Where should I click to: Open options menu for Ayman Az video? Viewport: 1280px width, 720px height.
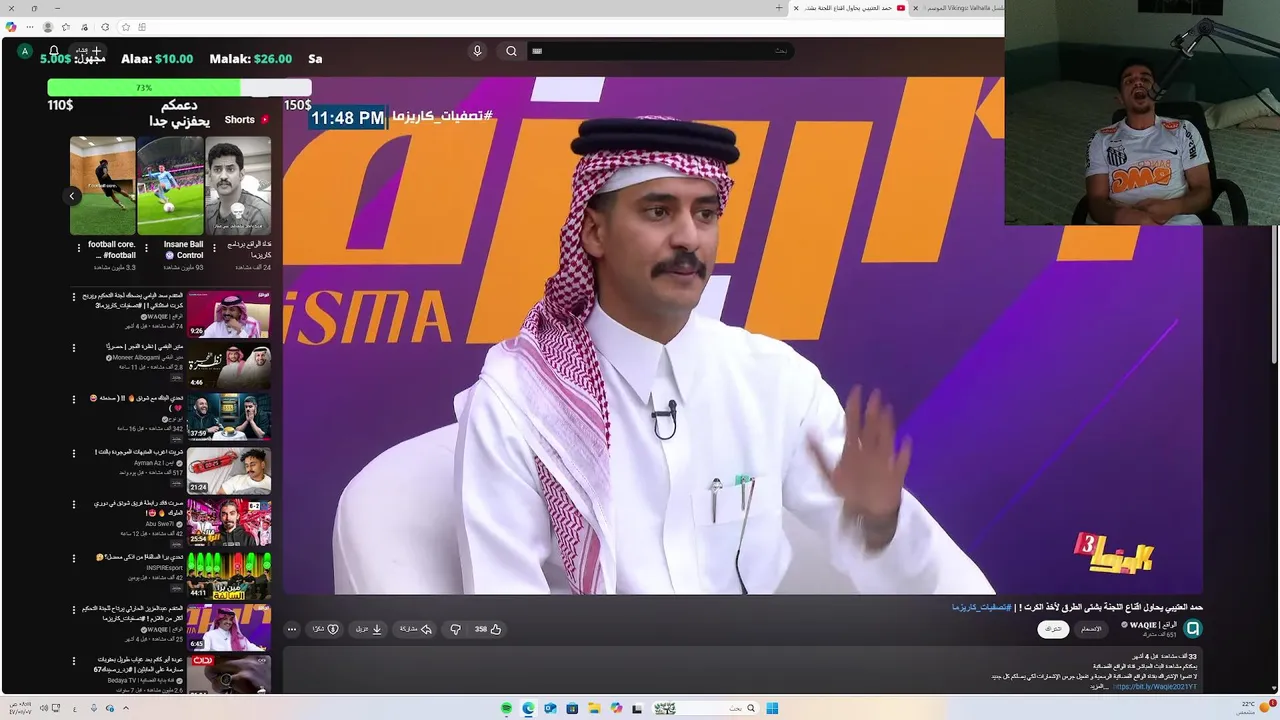coord(73,453)
